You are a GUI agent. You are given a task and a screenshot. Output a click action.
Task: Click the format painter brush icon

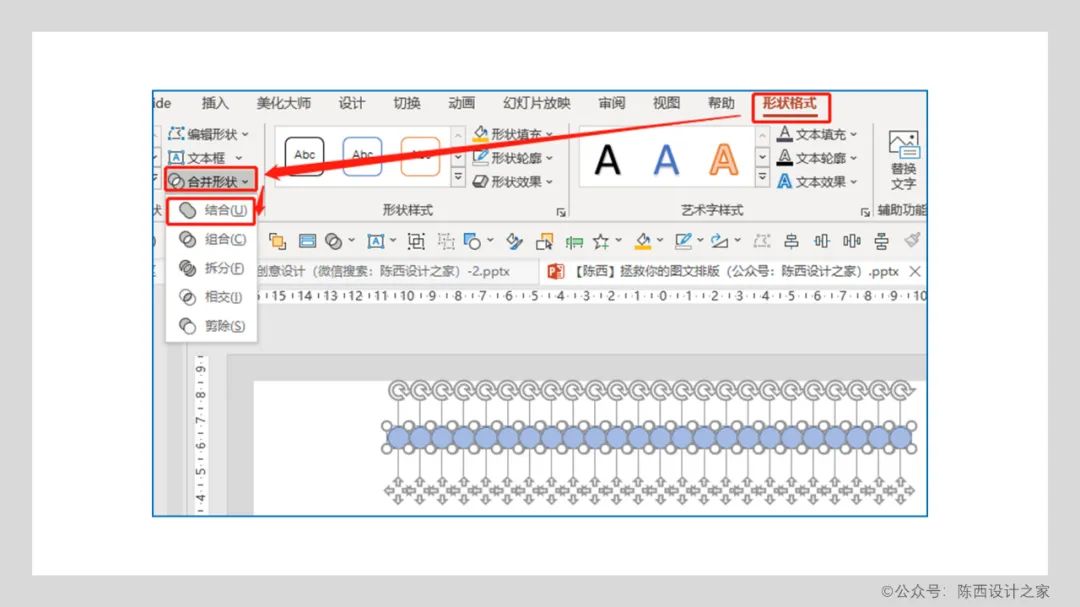pyautogui.click(x=912, y=241)
